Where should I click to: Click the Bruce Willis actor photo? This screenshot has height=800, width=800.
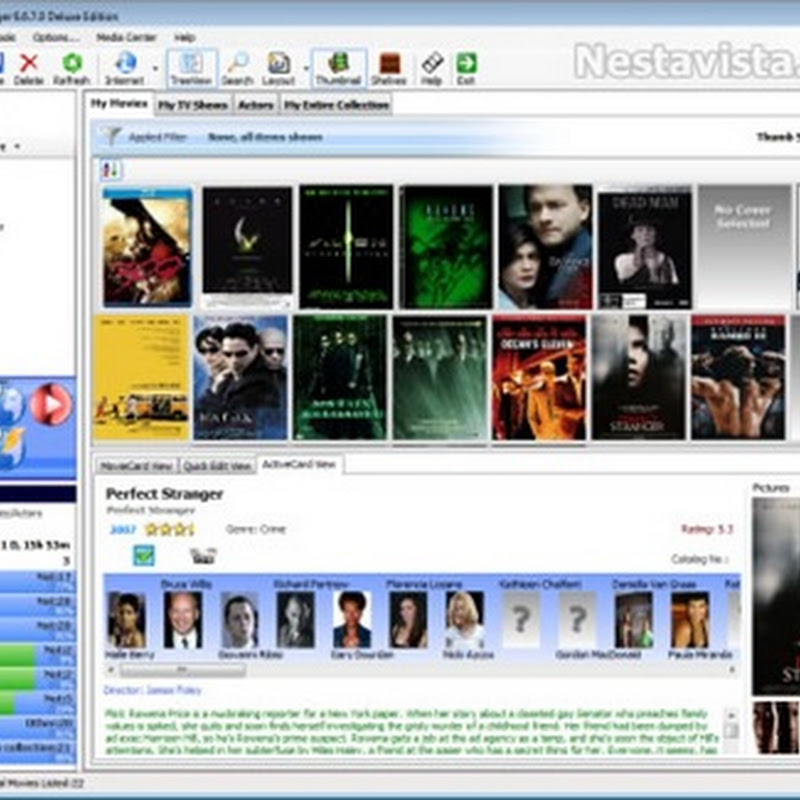[183, 620]
